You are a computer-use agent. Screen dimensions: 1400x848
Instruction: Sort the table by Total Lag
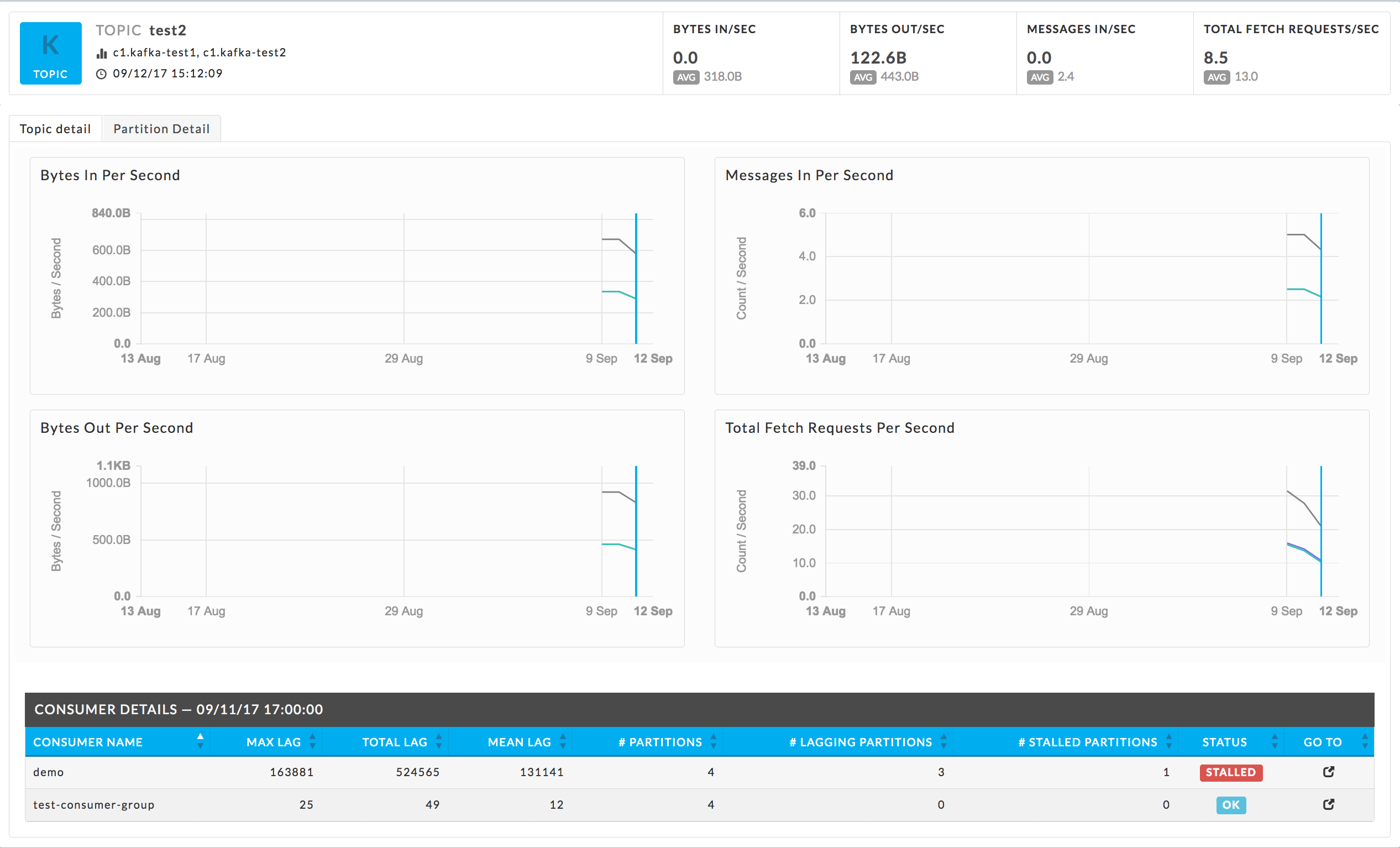click(439, 741)
